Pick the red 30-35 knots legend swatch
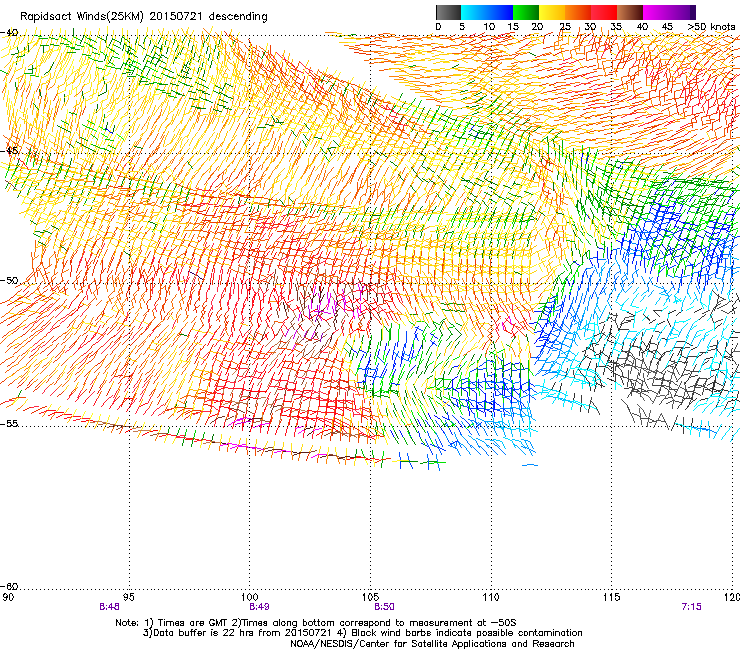This screenshot has height=650, width=740. coord(604,12)
